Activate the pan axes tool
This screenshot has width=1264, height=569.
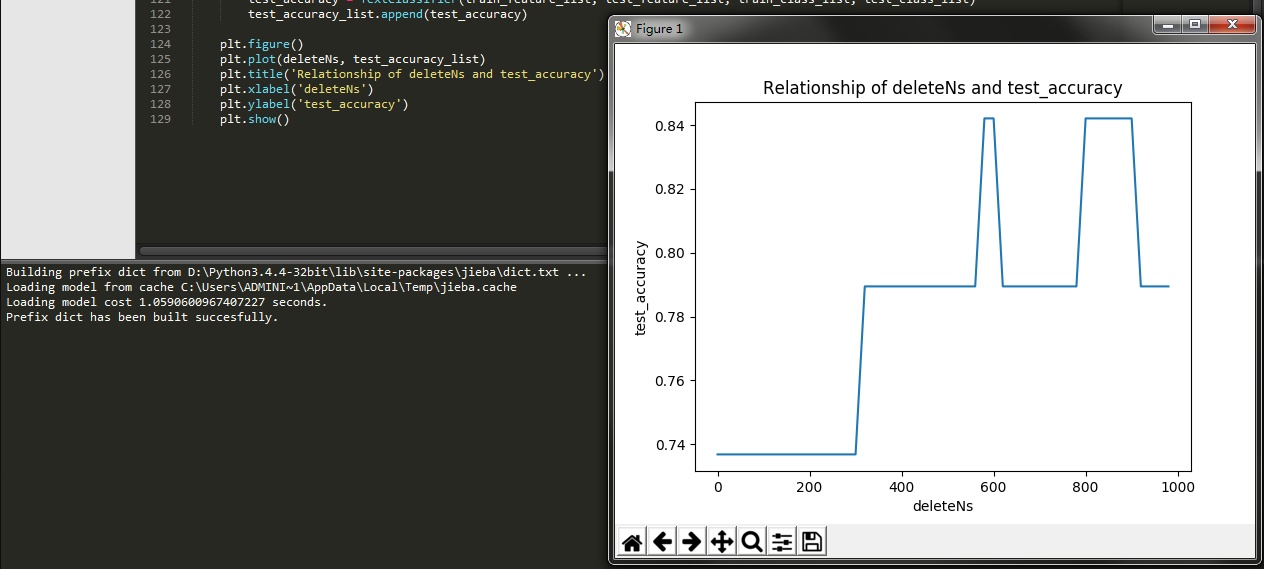[x=721, y=542]
